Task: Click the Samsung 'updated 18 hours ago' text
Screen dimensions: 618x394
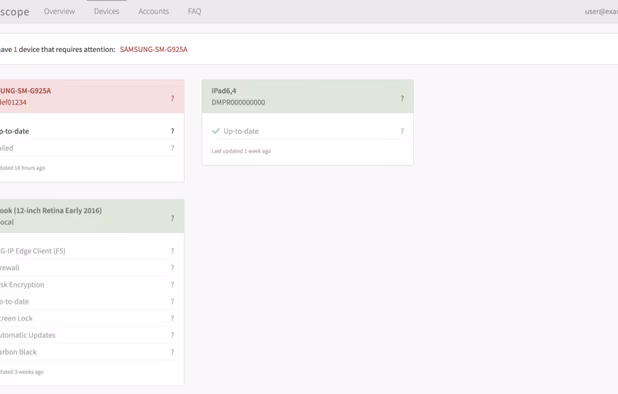Action: (22, 168)
